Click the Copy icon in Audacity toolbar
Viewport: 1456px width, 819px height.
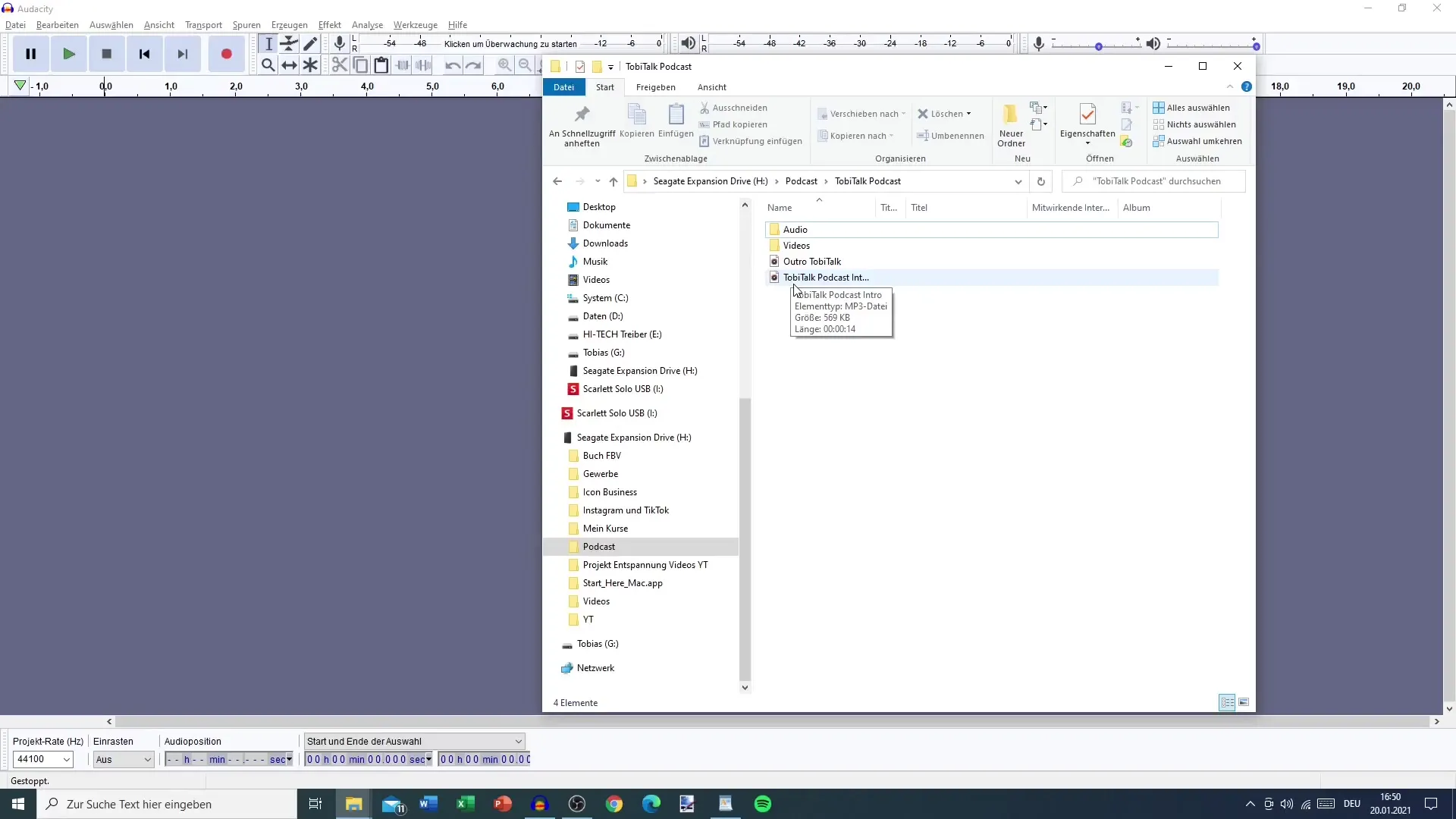click(361, 65)
